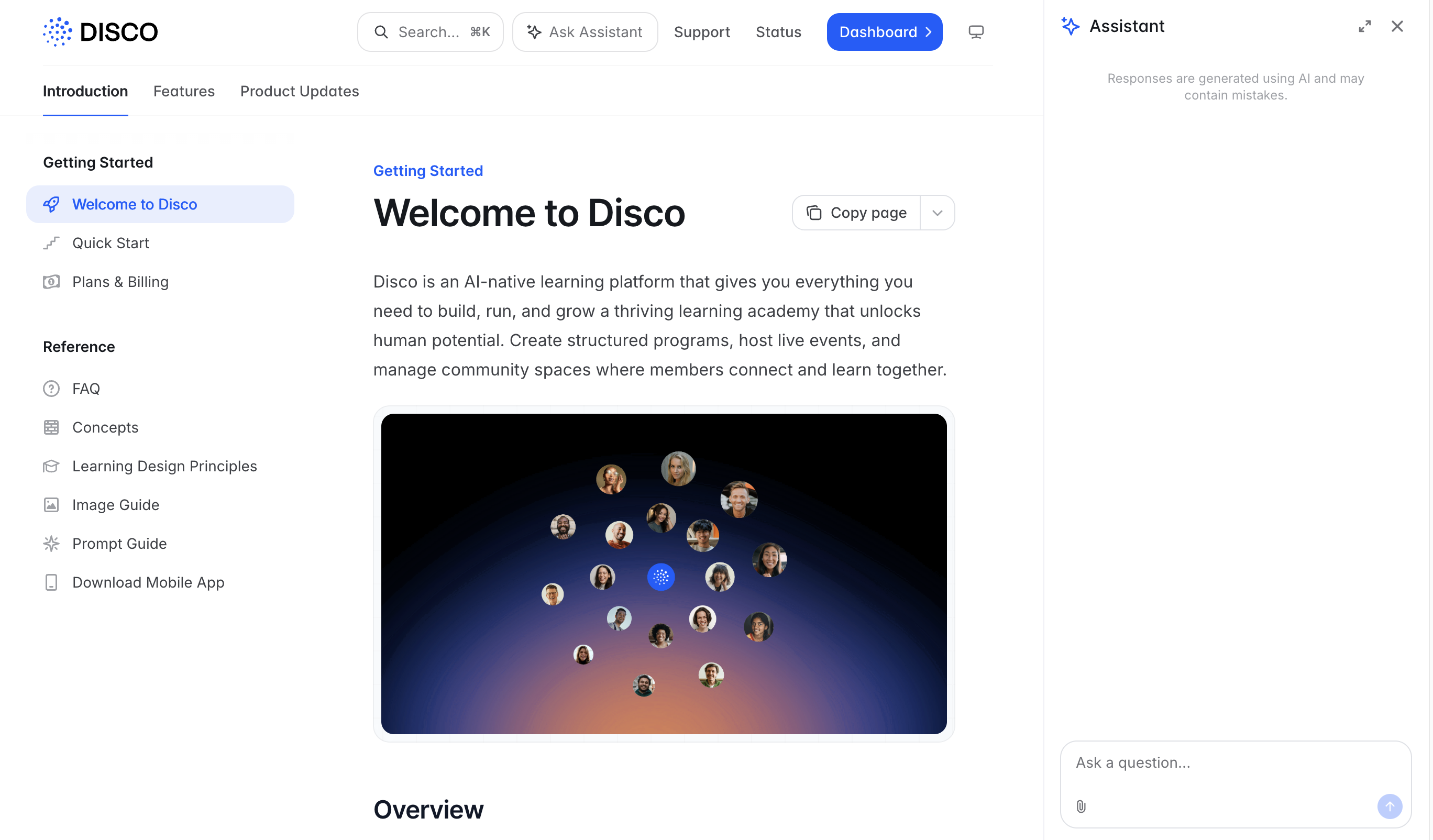
Task: Click the sparkle icon beside Prompt Guide
Action: tap(51, 543)
